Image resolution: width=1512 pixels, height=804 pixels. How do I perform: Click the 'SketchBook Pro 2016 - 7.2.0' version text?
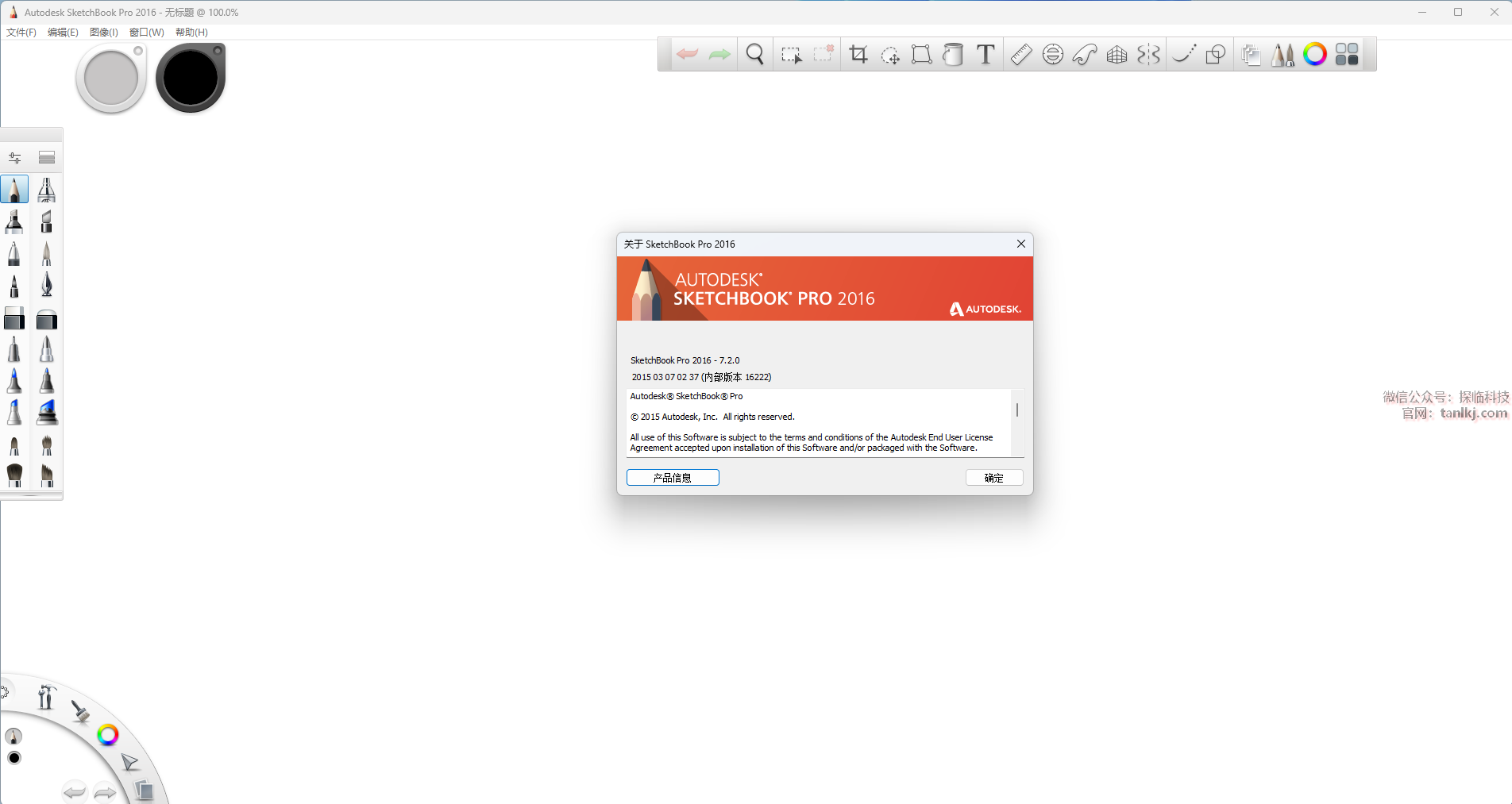point(685,360)
